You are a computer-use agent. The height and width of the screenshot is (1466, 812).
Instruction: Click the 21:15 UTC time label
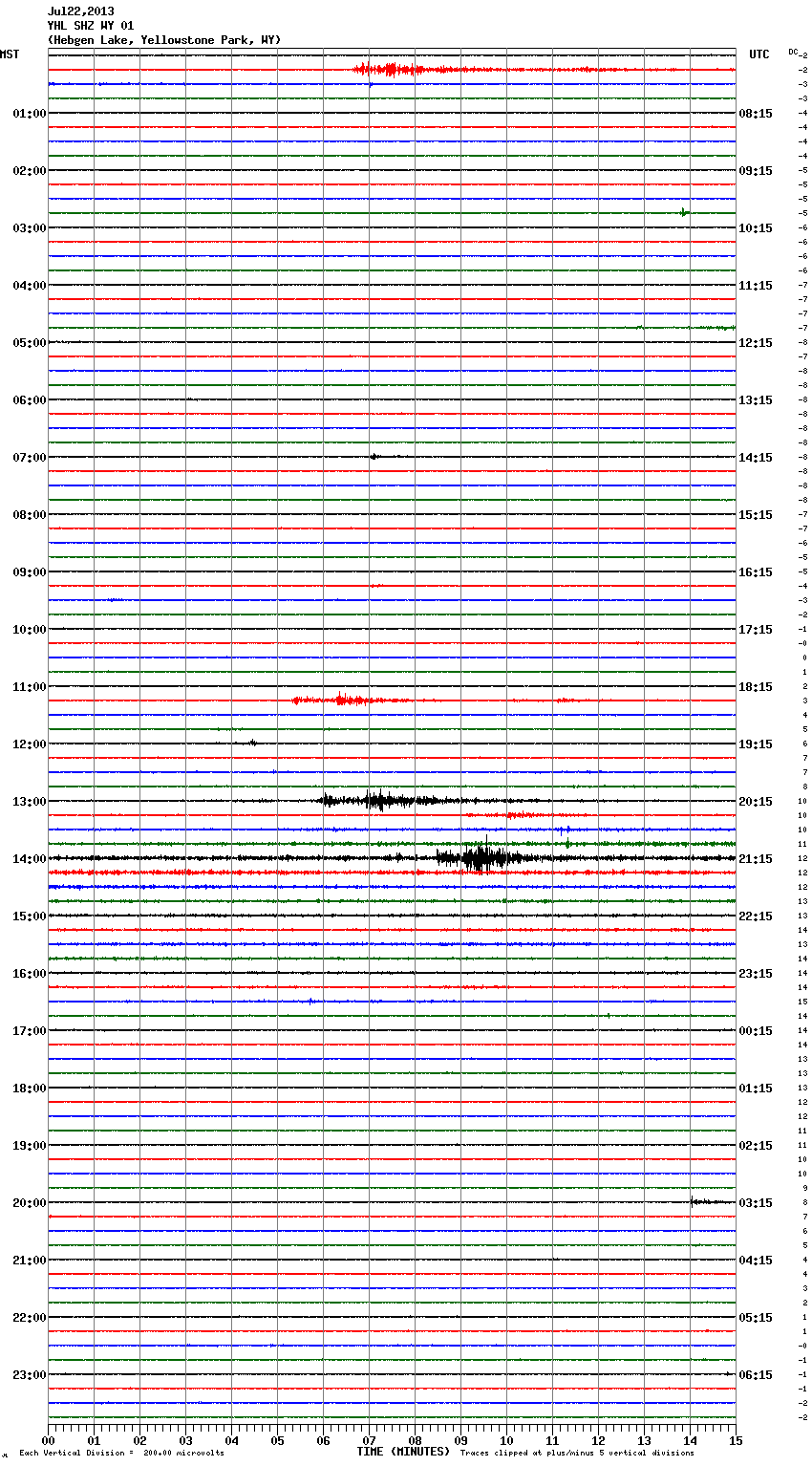coord(756,859)
